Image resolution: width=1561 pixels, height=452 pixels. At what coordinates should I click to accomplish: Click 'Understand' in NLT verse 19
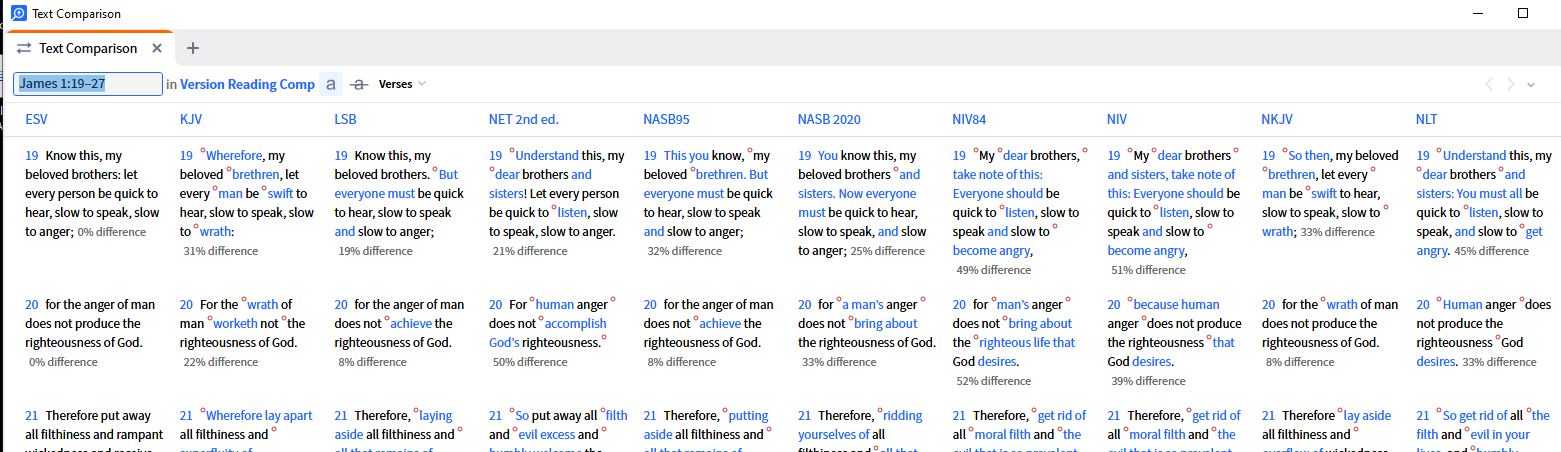click(1474, 155)
